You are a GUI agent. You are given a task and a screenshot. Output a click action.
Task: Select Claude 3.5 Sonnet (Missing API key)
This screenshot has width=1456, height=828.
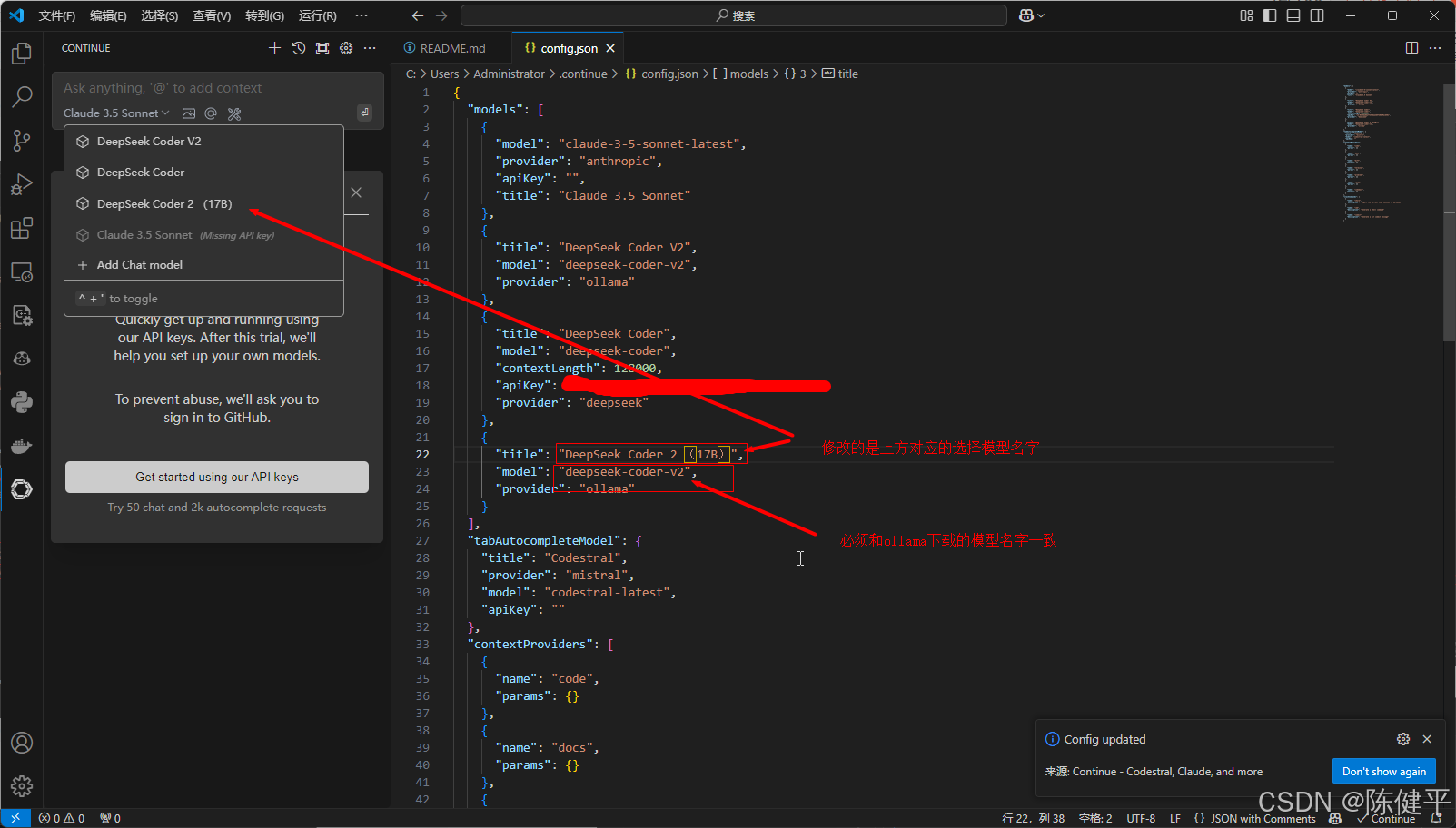pyautogui.click(x=203, y=235)
